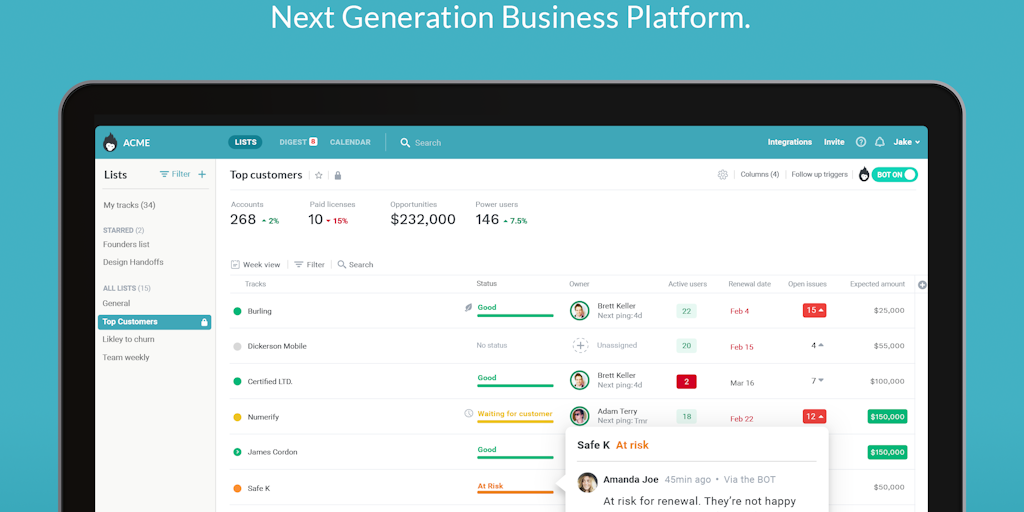Screen dimensions: 1024x512
Task: Open Follow up triggers
Action: pyautogui.click(x=820, y=174)
